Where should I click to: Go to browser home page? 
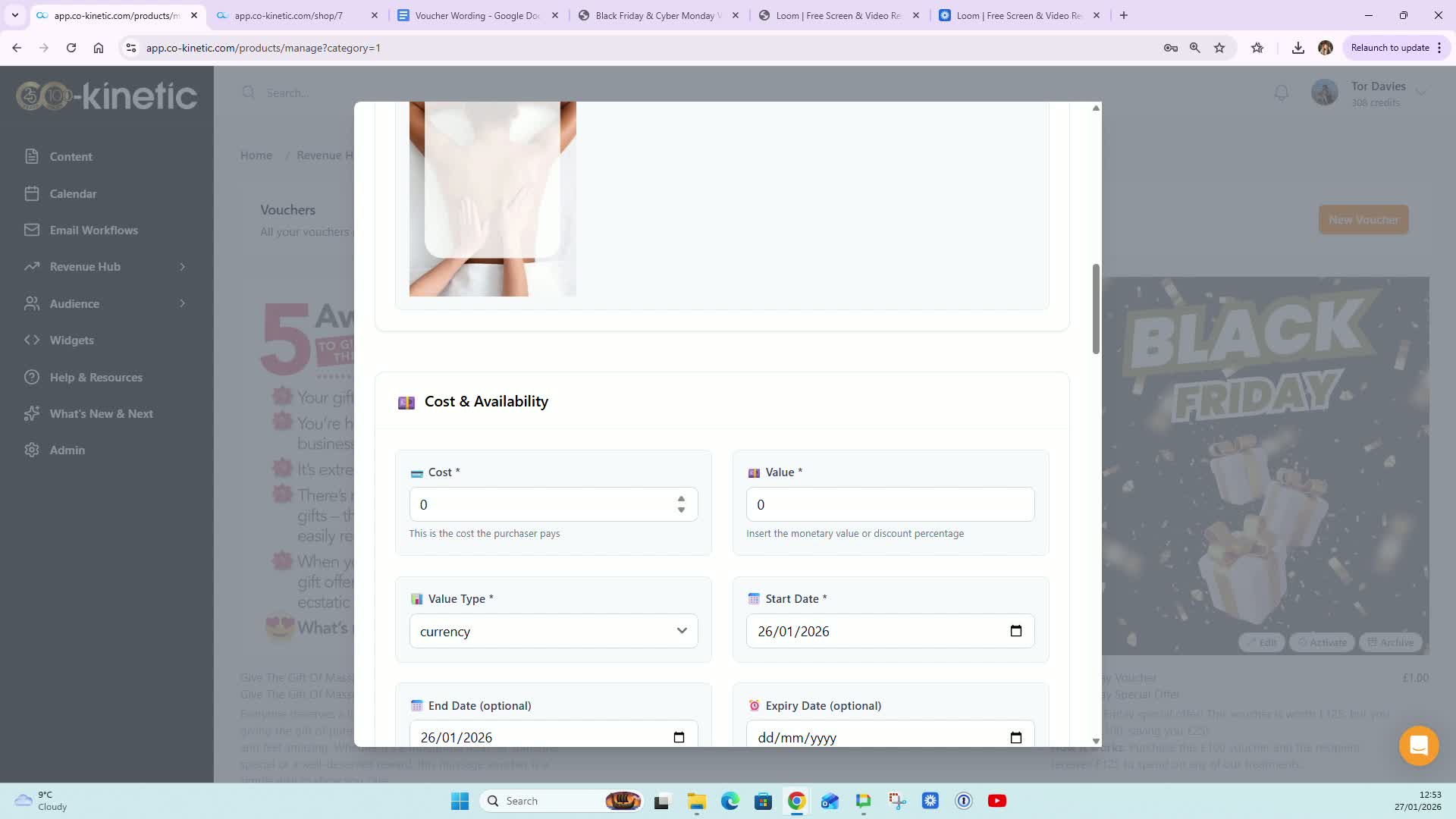[x=99, y=48]
